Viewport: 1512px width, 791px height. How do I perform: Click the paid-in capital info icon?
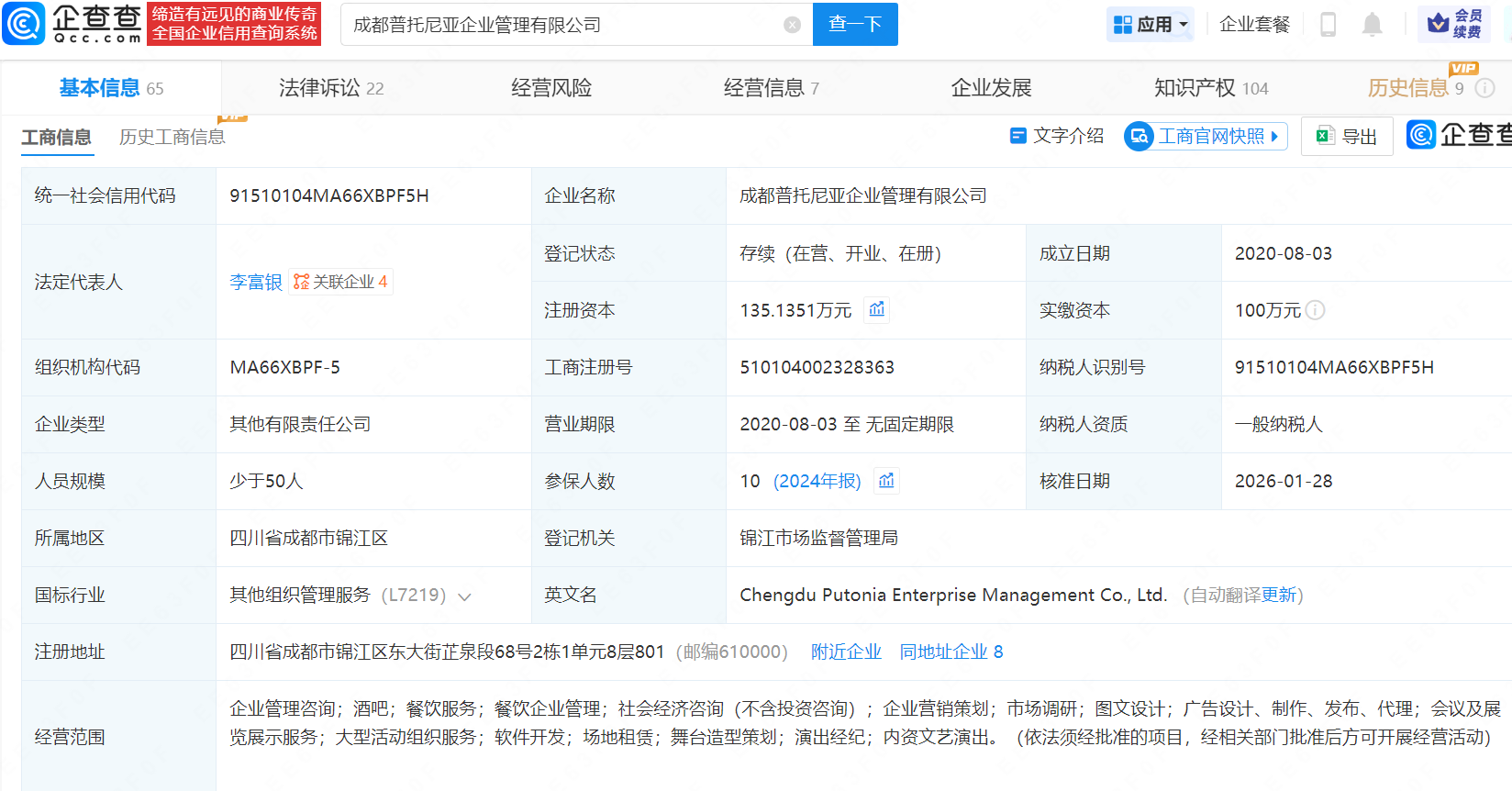(1315, 310)
